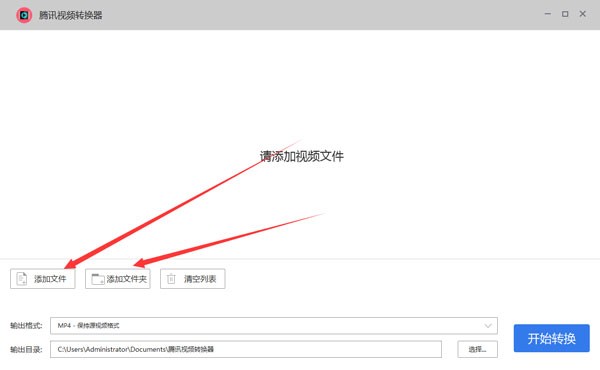The height and width of the screenshot is (370, 600).
Task: Expand the output format chevron arrow
Action: [x=488, y=326]
